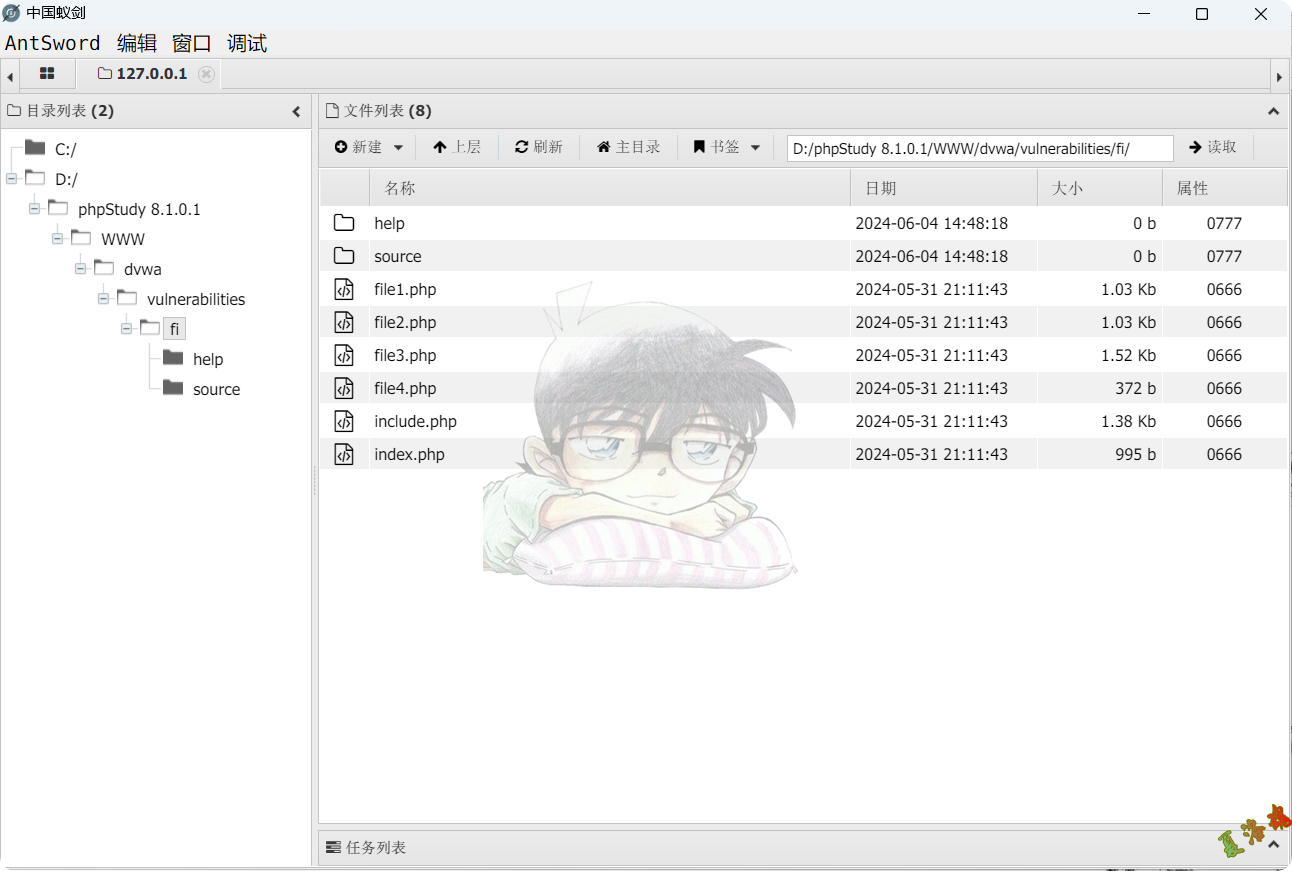The height and width of the screenshot is (871, 1292).
Task: Refresh the list with 刷新
Action: 539,147
